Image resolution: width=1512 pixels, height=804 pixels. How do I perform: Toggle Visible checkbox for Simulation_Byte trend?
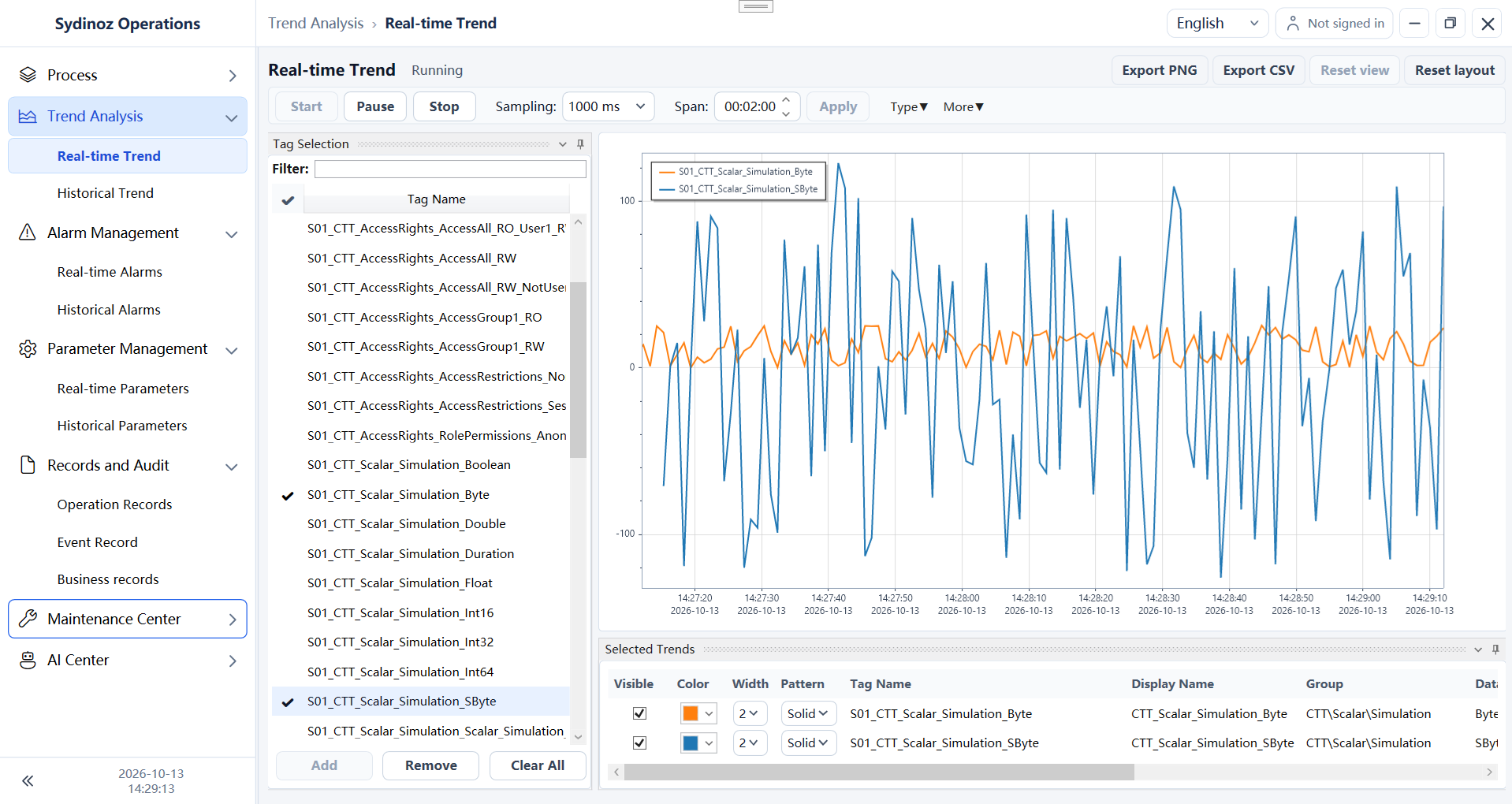(639, 713)
